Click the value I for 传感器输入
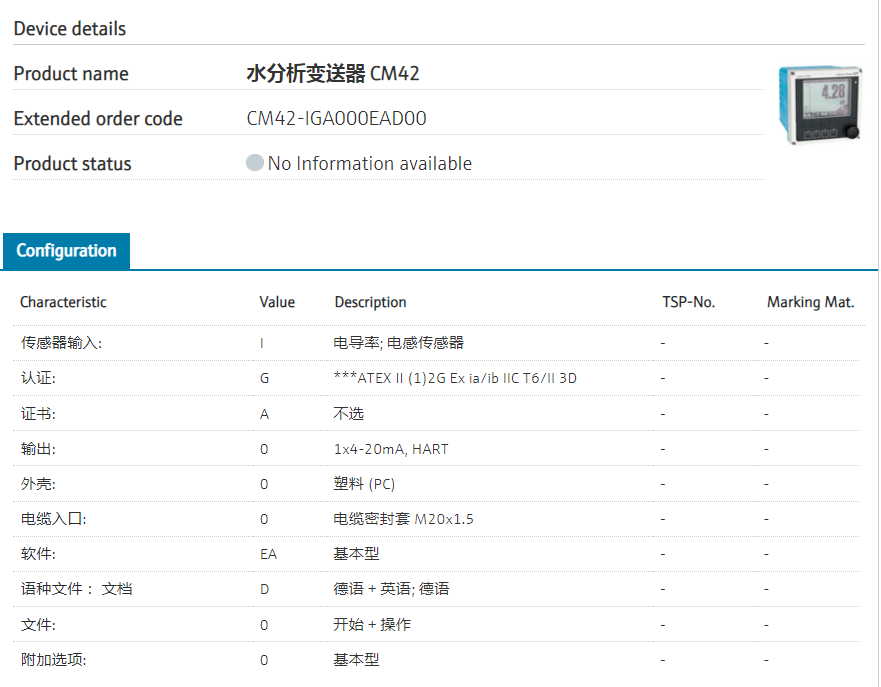 262,343
